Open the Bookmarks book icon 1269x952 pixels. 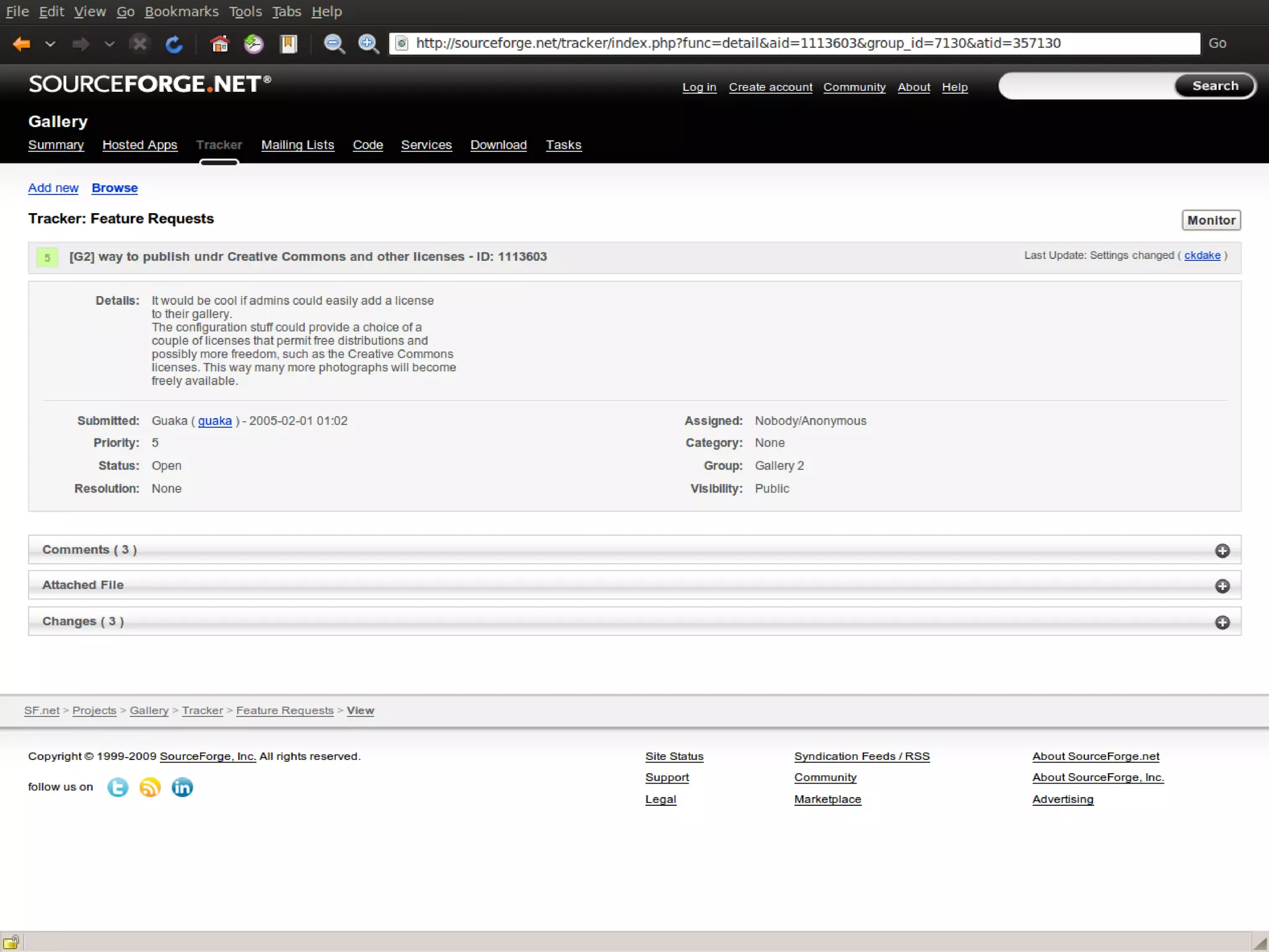tap(289, 44)
